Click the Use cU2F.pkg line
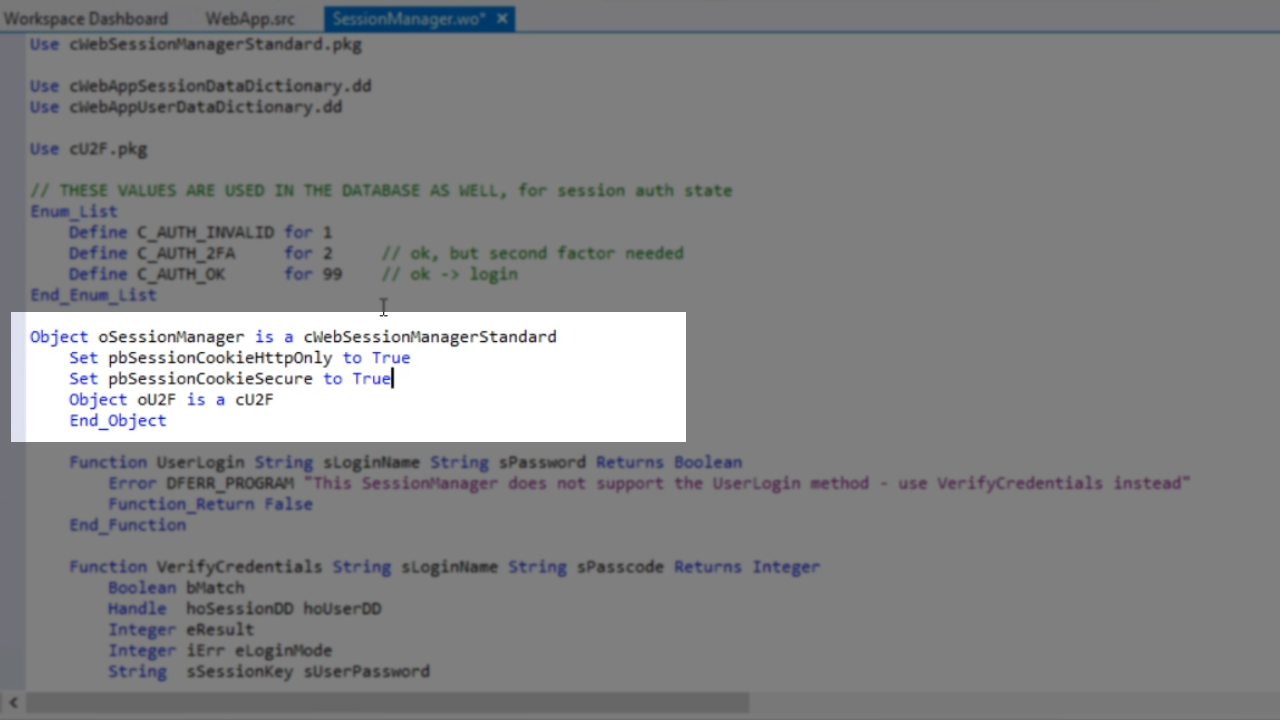The image size is (1280, 720). pyautogui.click(x=88, y=149)
